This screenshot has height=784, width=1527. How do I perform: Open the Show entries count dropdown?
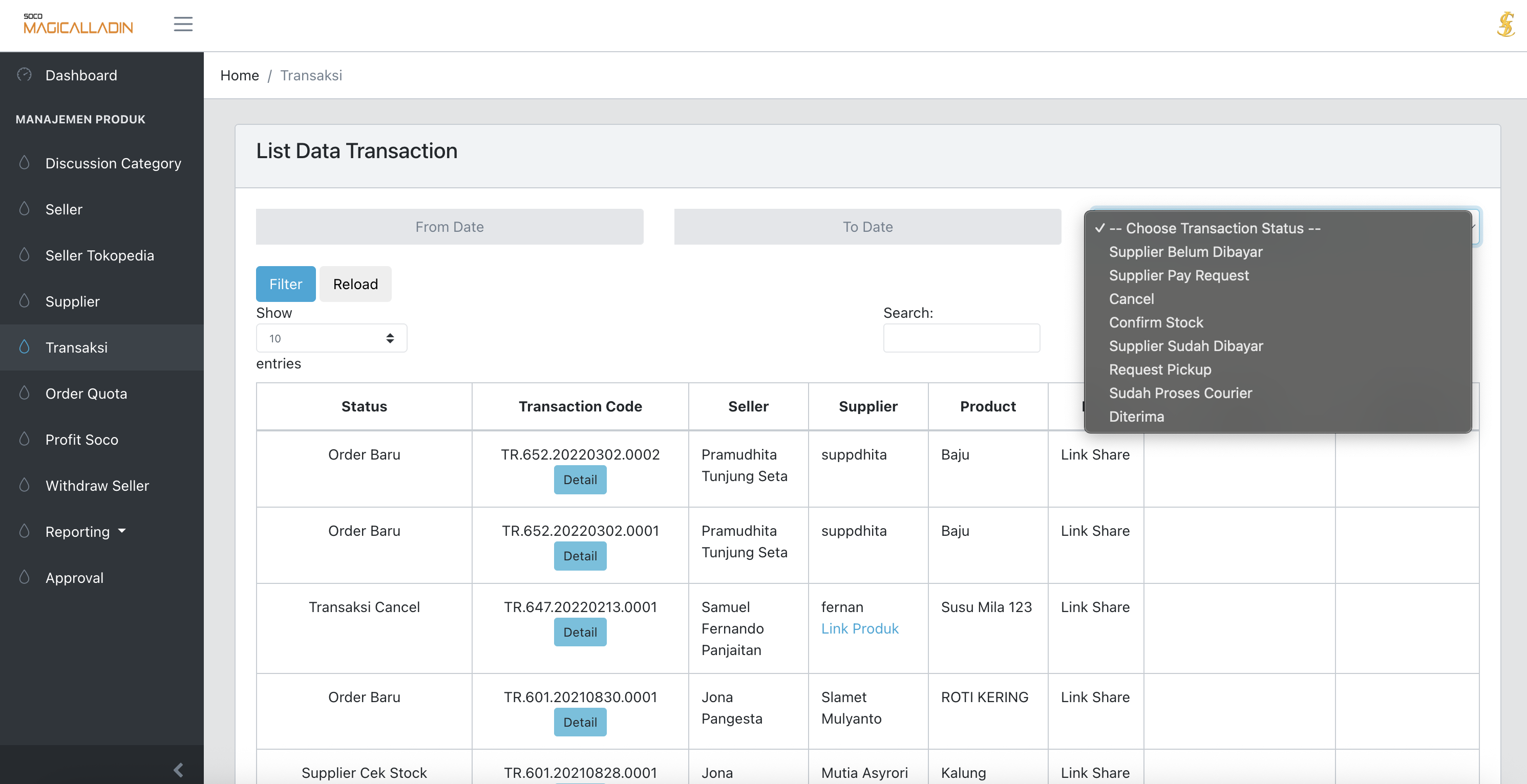point(331,338)
